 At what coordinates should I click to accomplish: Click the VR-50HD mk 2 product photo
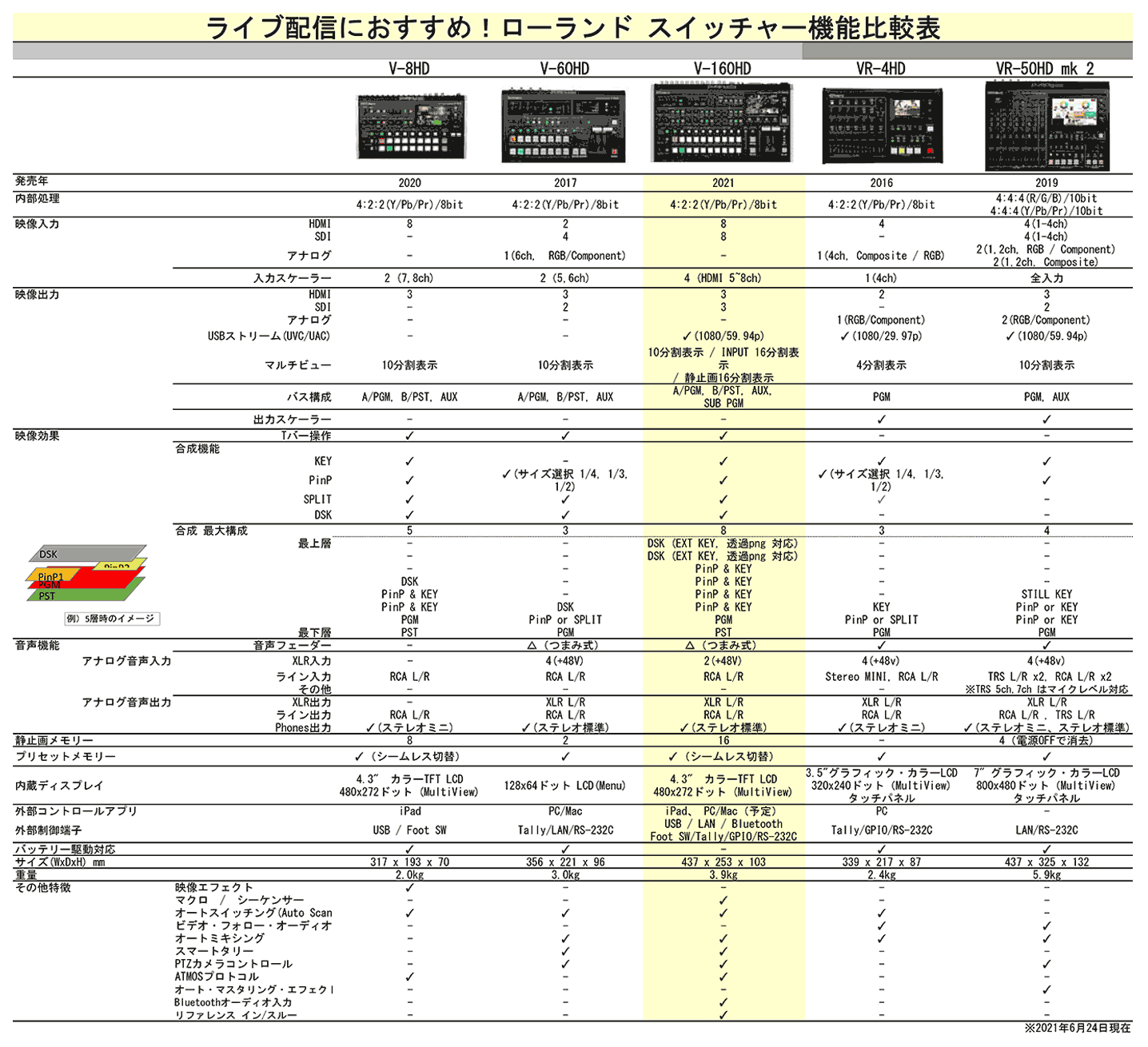coord(1046,126)
